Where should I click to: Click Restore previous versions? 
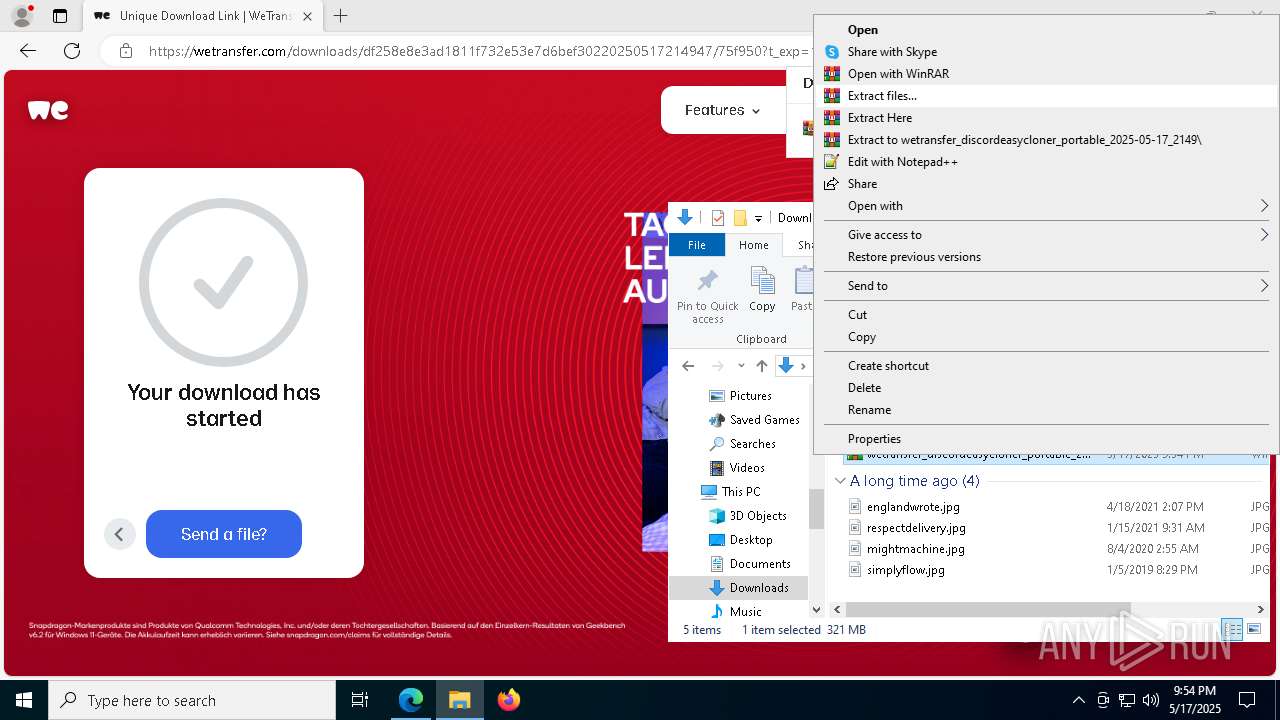(1046, 257)
